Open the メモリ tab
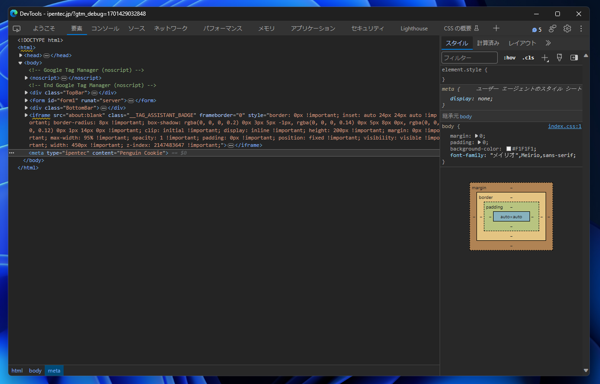Image resolution: width=600 pixels, height=384 pixels. coord(266,29)
